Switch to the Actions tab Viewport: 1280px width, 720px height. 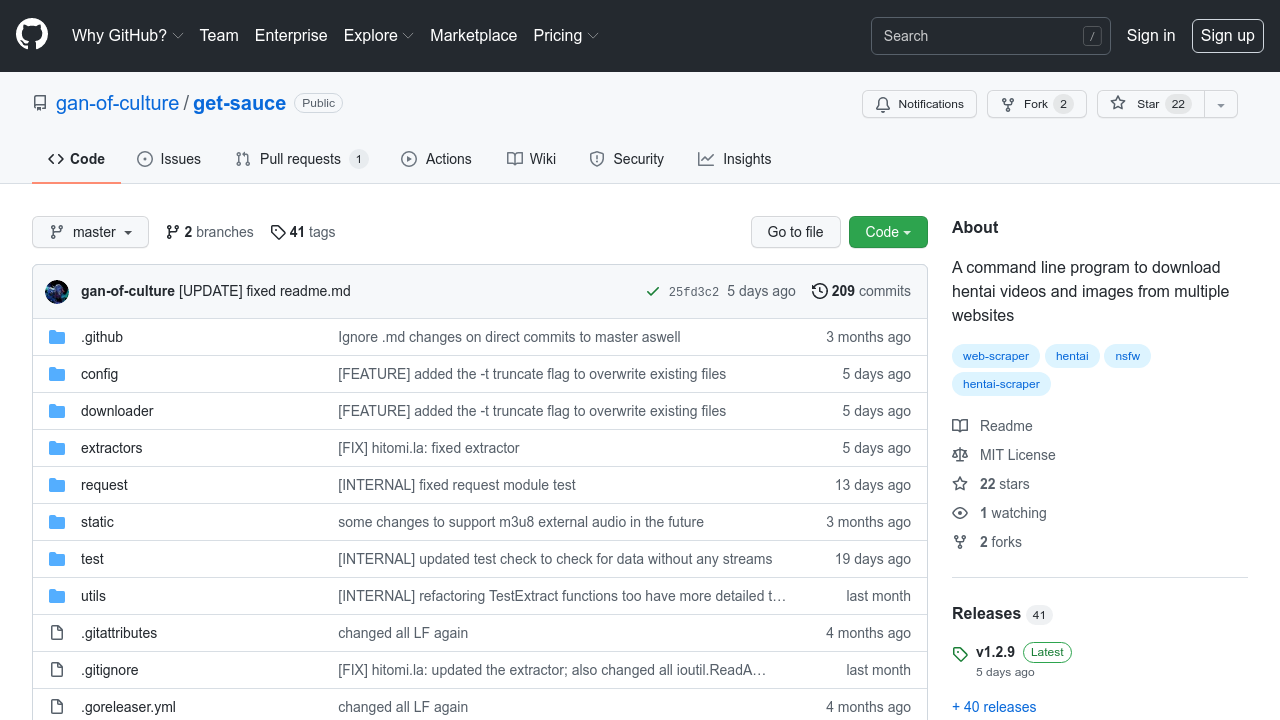436,159
